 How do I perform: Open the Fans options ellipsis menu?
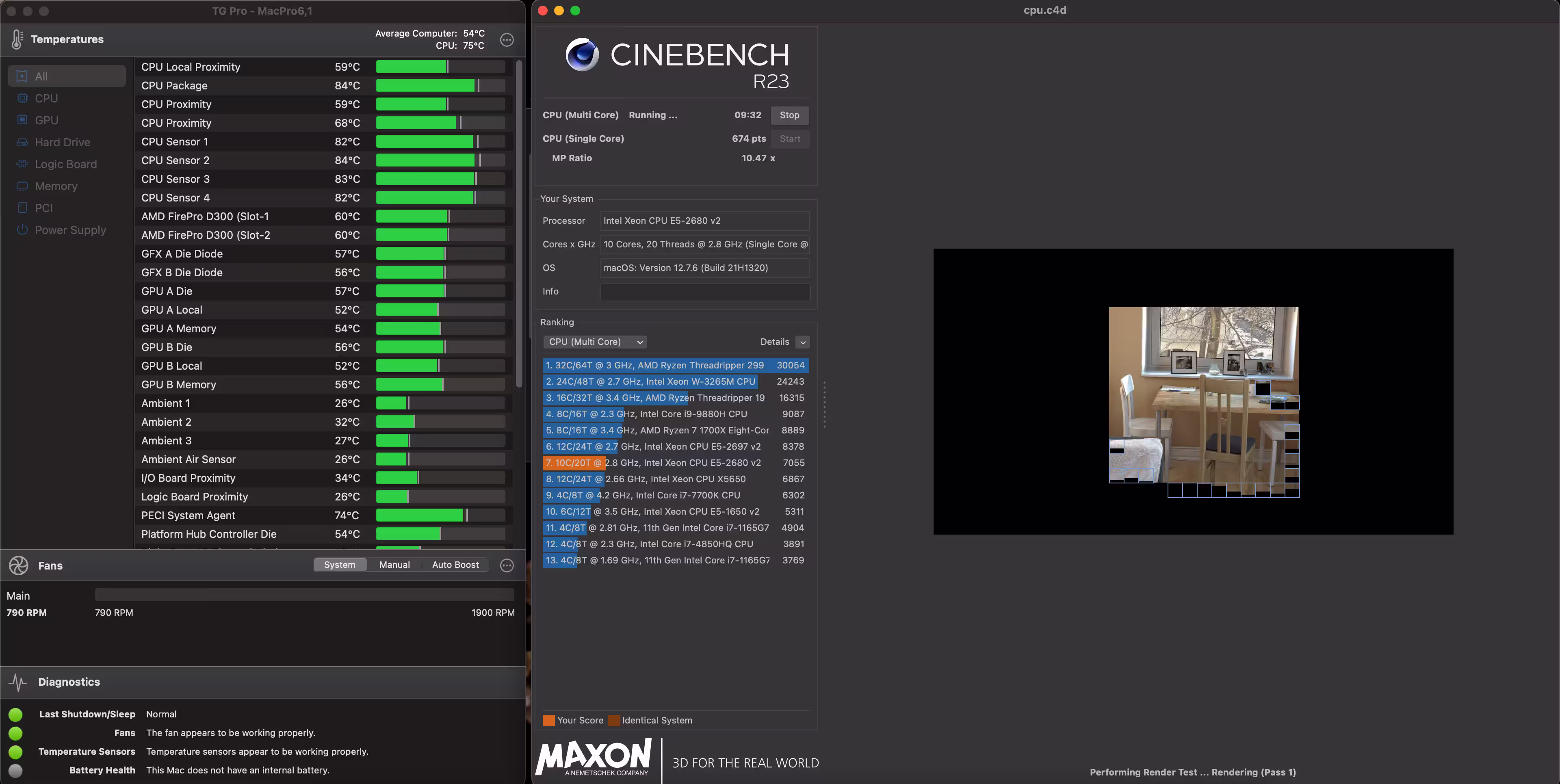click(507, 565)
